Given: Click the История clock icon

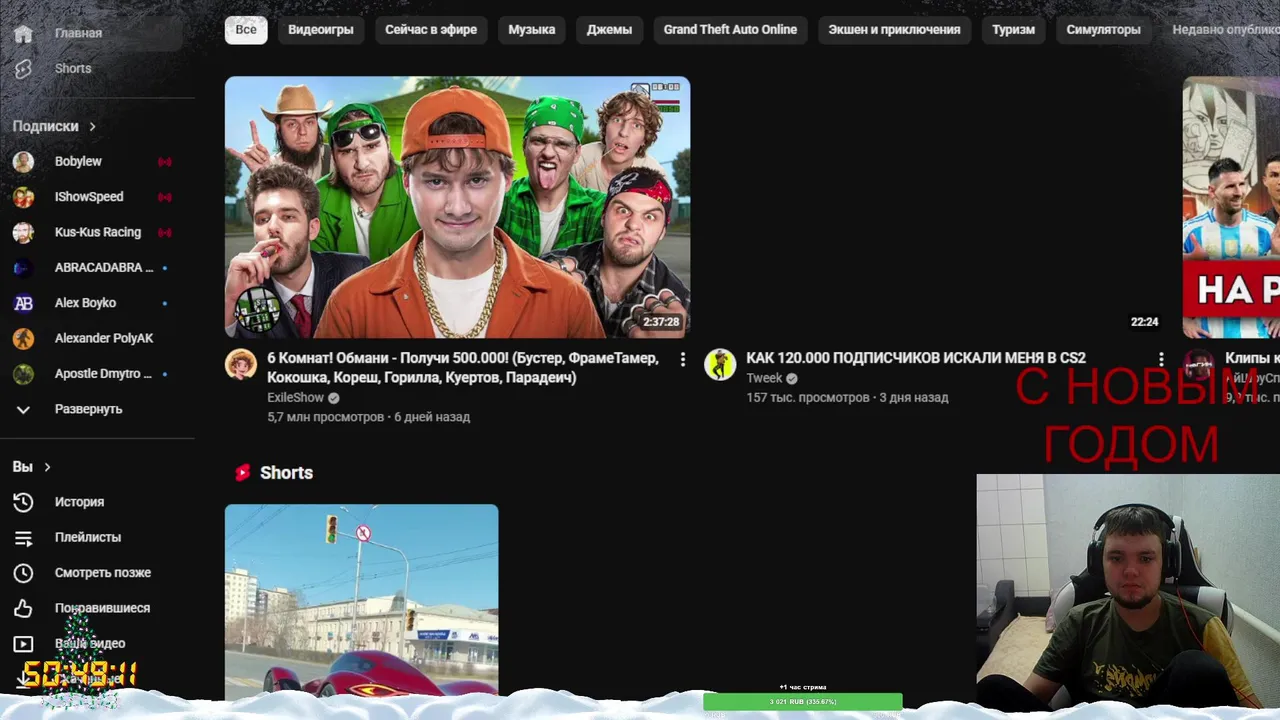Looking at the screenshot, I should pos(23,502).
